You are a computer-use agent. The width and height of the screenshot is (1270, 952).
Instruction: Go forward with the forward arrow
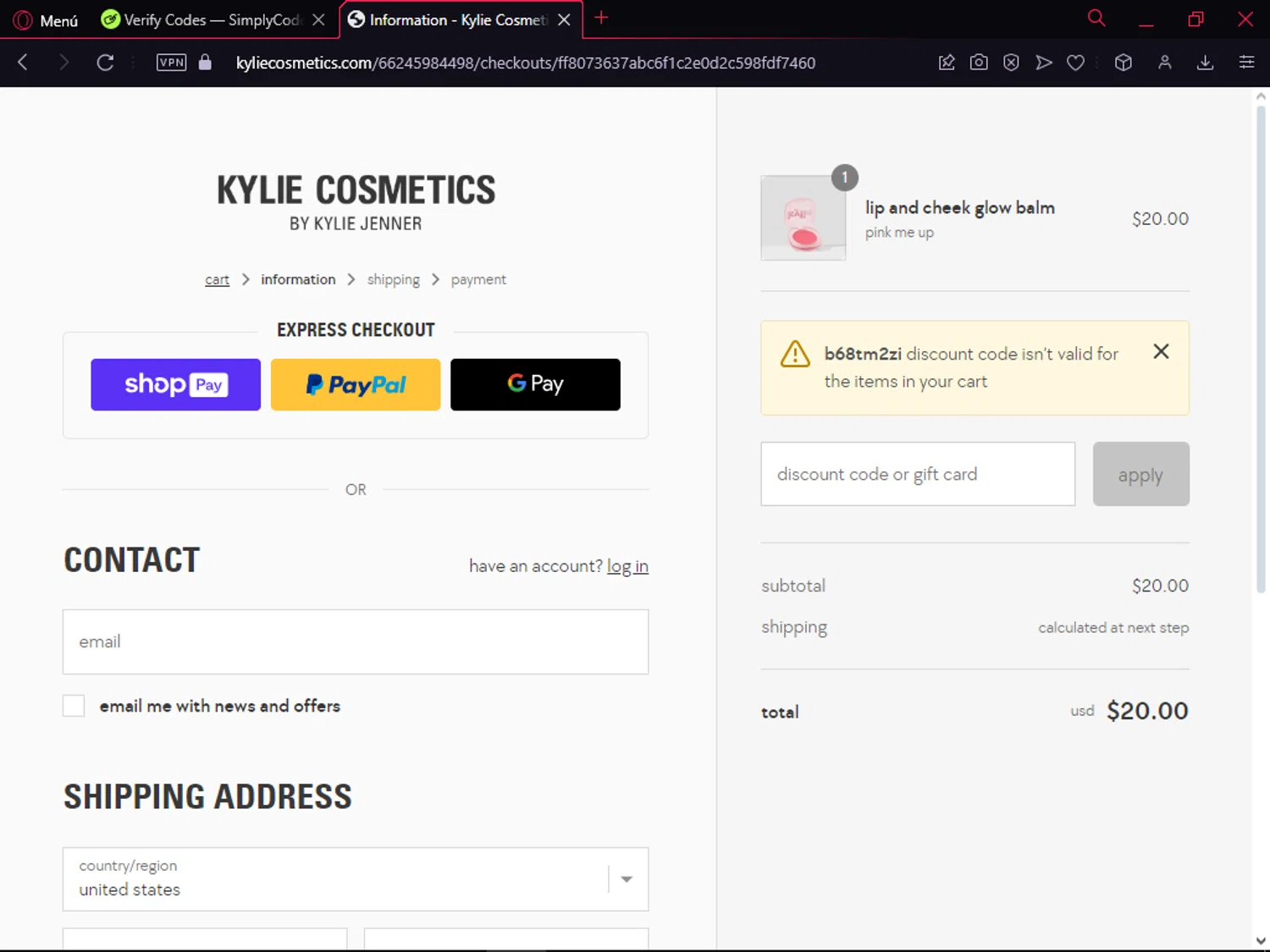tap(63, 62)
